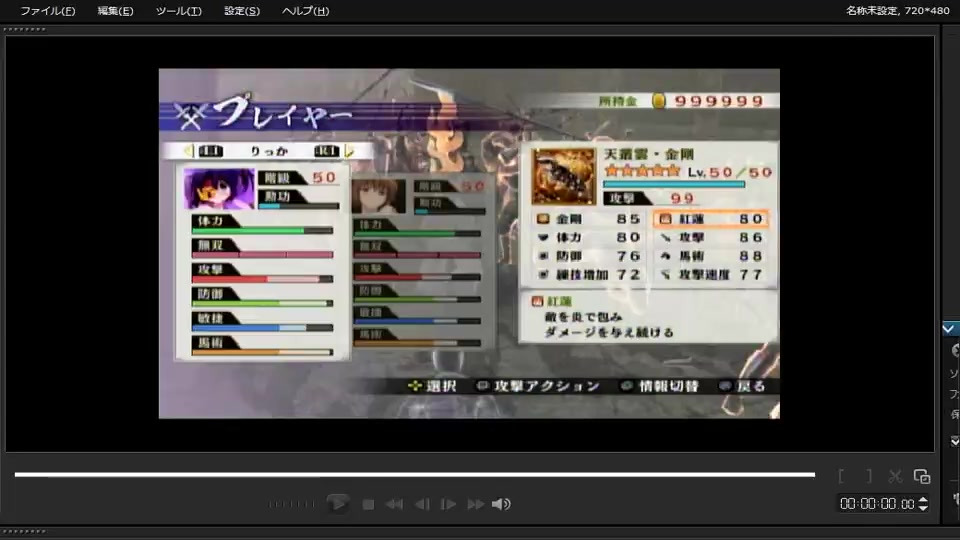
Task: Click the 名称未設定, 720*480 project label
Action: [x=898, y=10]
